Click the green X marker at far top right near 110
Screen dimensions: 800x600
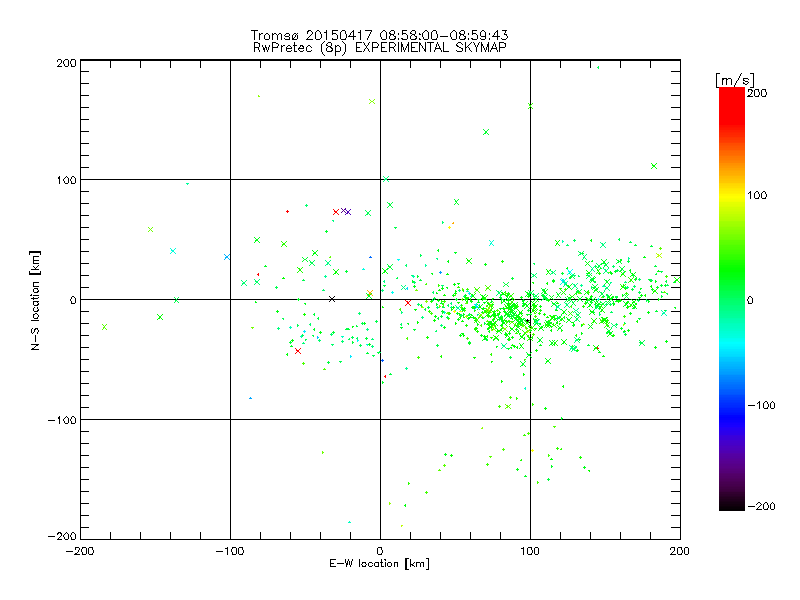(654, 166)
